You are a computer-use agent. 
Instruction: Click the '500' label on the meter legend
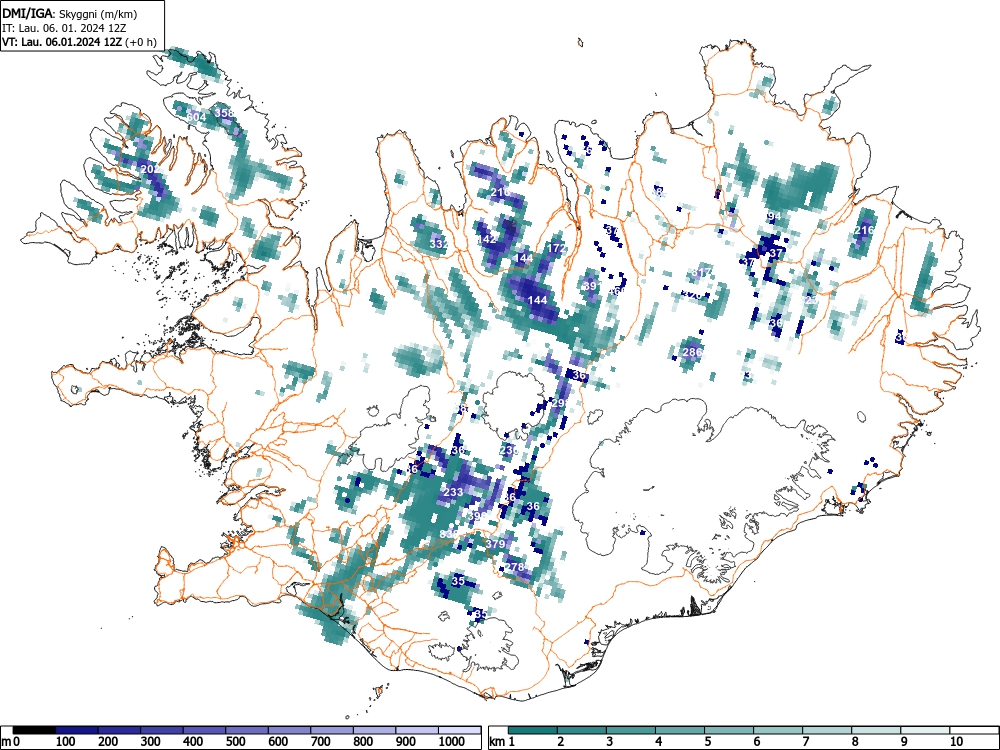pyautogui.click(x=235, y=741)
